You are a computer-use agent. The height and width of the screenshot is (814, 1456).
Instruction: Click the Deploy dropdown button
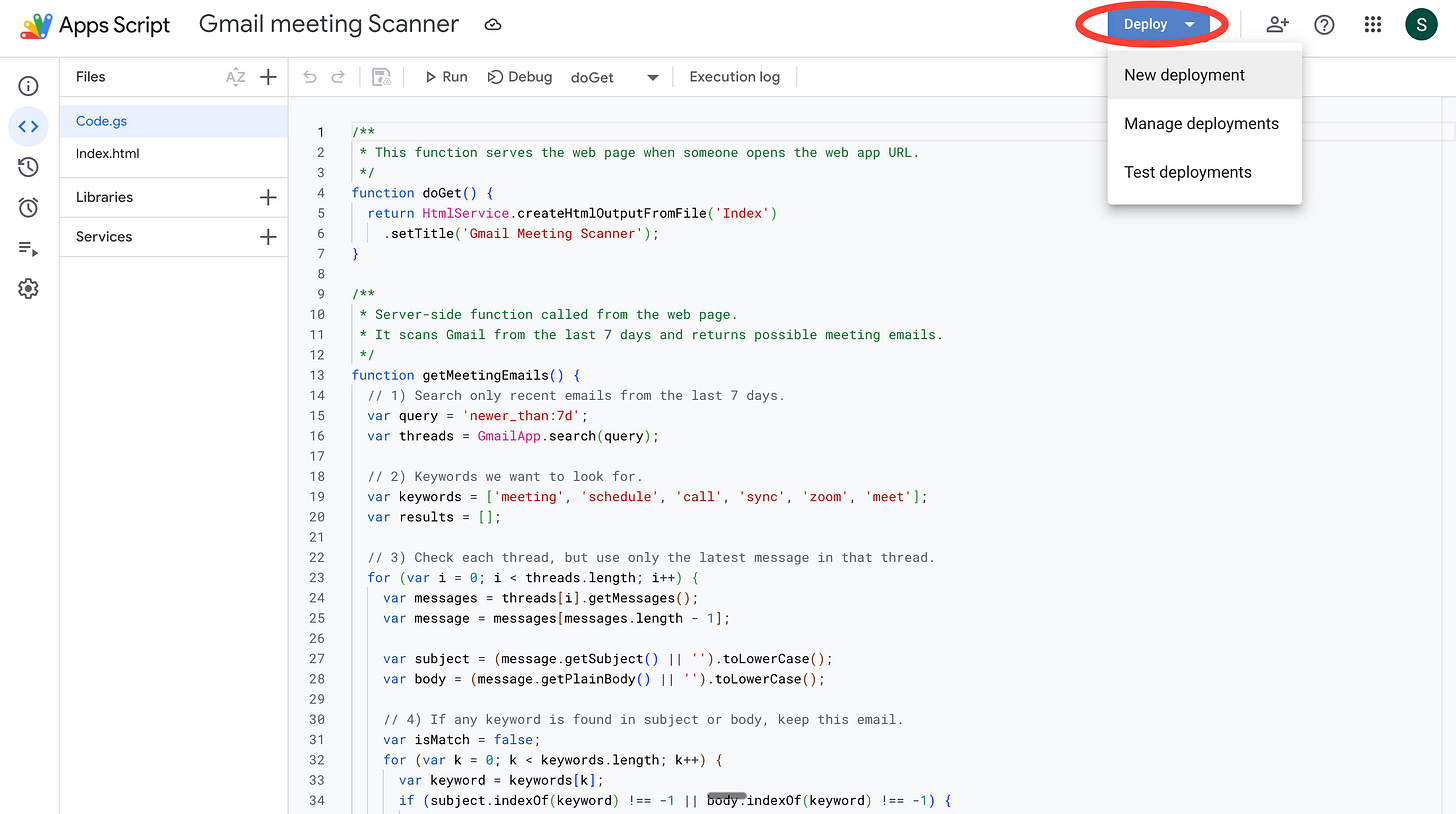tap(1159, 25)
